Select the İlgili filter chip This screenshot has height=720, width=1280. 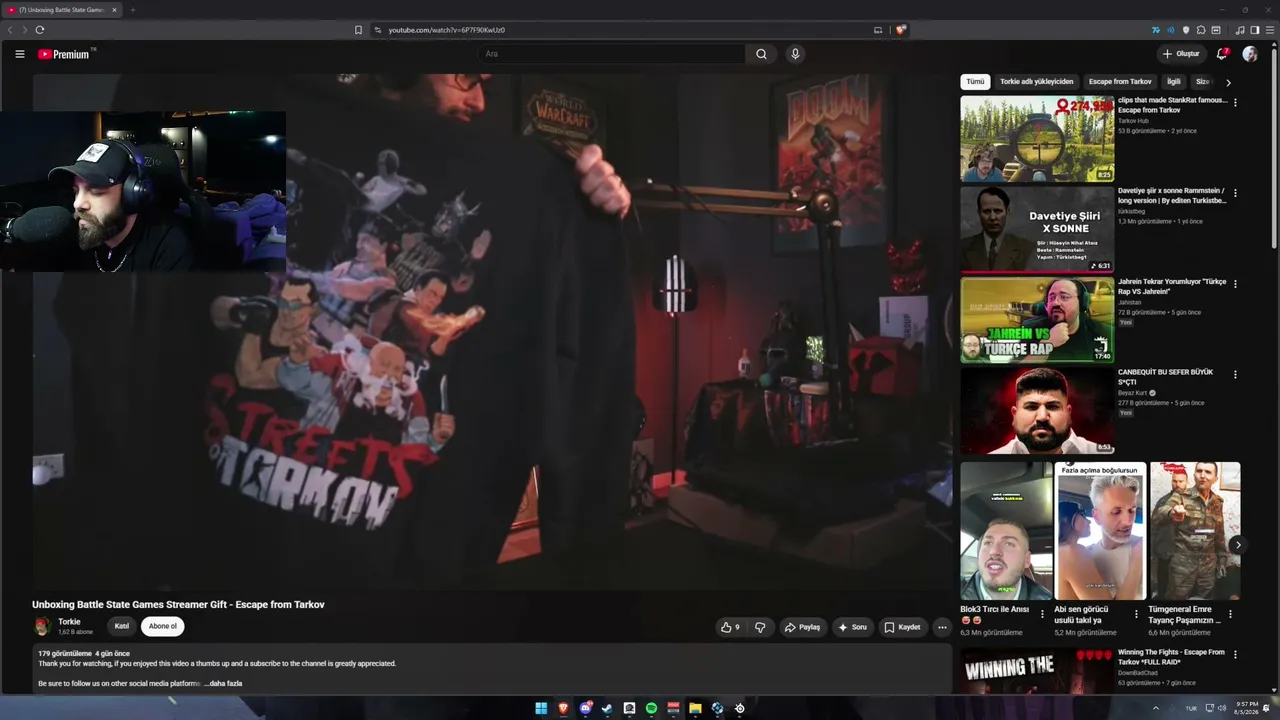pos(1174,82)
